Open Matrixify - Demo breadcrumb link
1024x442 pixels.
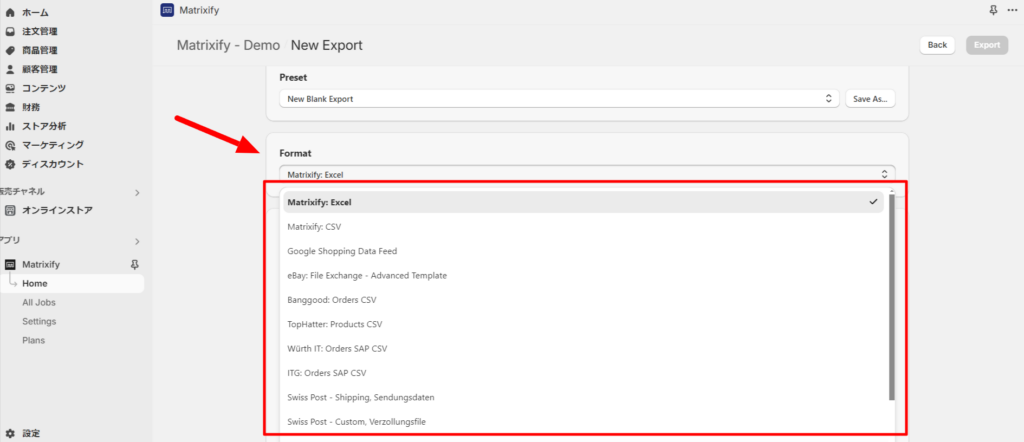tap(228, 45)
